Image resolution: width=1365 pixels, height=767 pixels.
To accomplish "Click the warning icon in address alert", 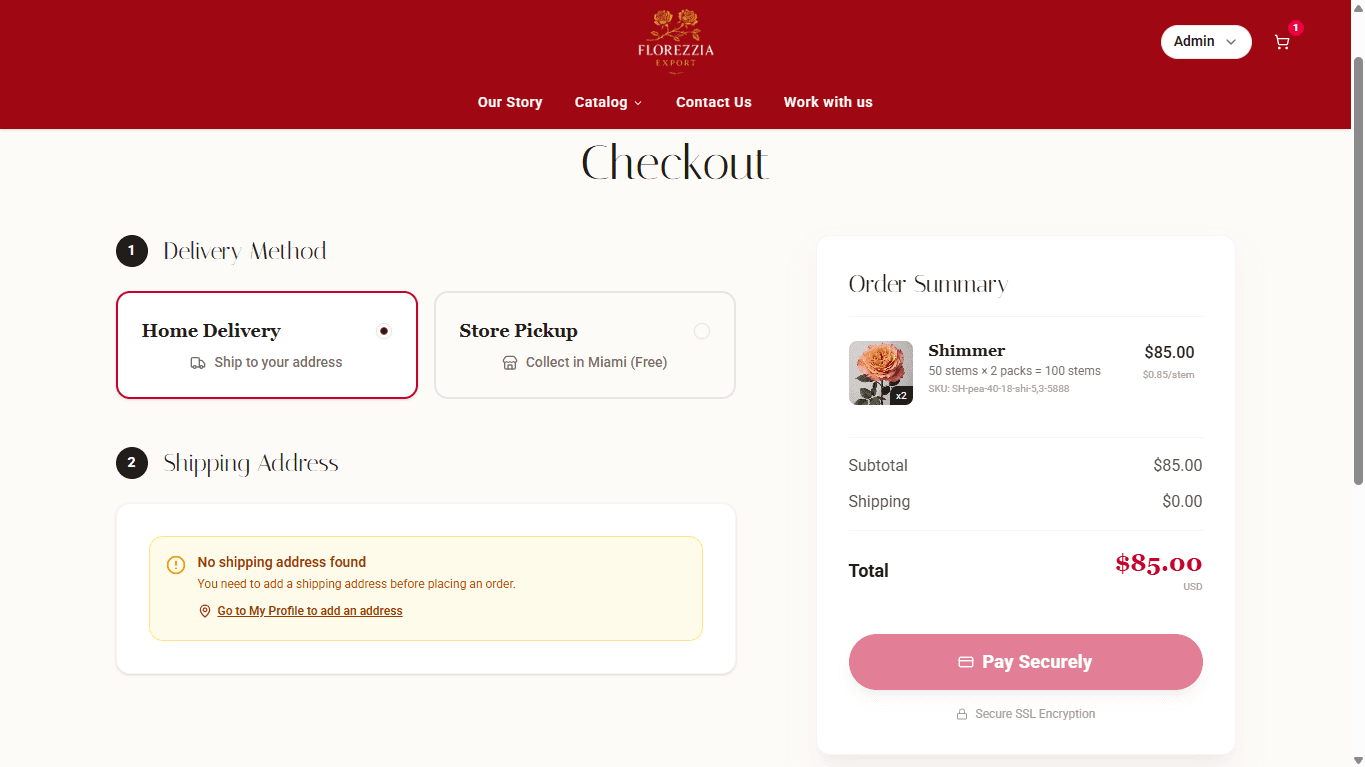I will tap(176, 565).
